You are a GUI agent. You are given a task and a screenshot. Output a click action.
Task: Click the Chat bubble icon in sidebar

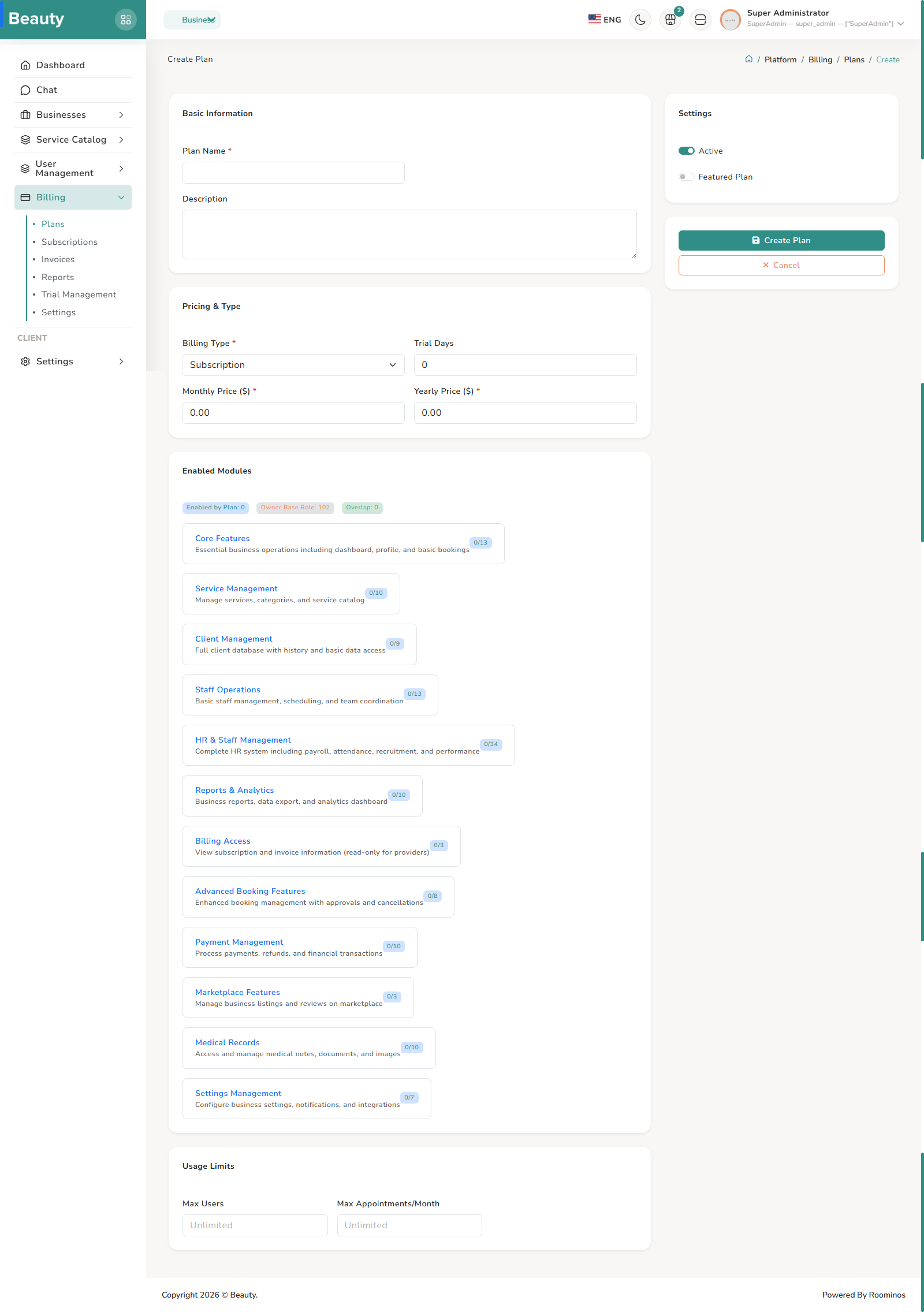[x=25, y=90]
